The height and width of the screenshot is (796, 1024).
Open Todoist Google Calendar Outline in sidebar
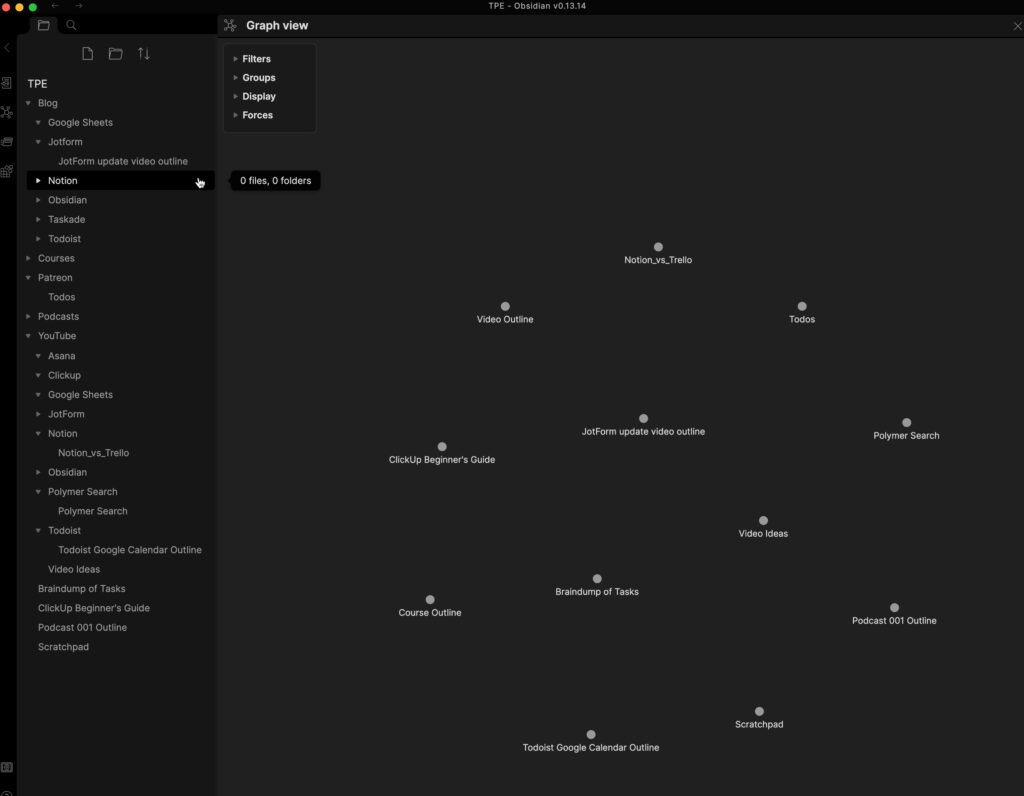point(130,550)
